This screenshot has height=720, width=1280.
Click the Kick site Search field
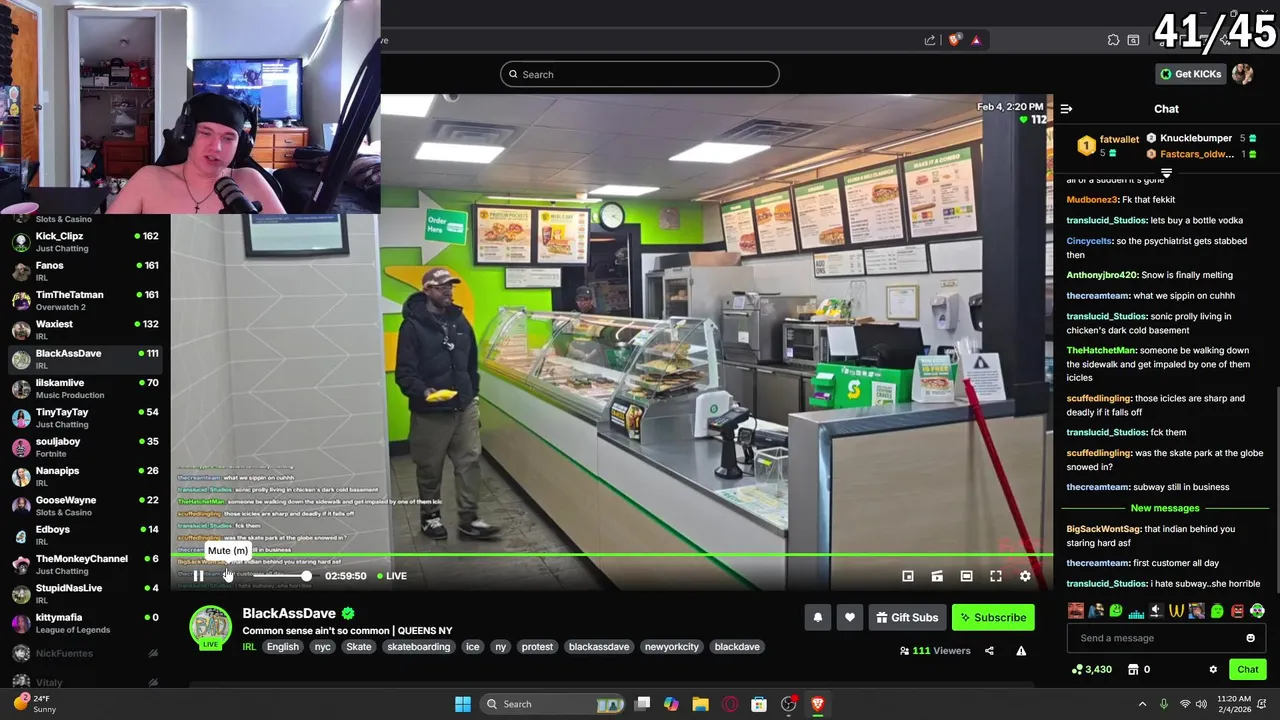pos(640,74)
